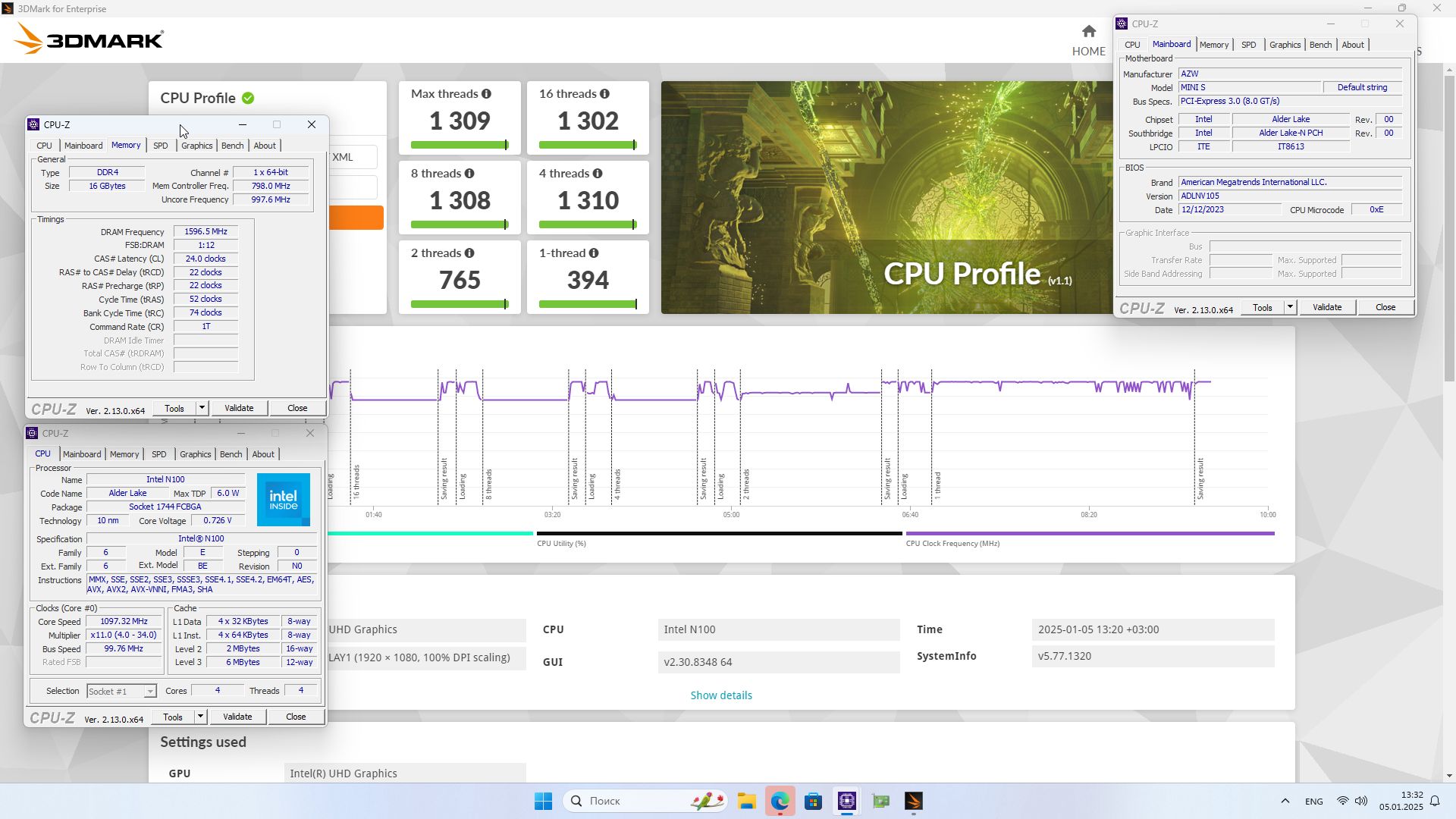Click scrollbar down arrow in 3DMark
The width and height of the screenshot is (1456, 819).
tap(1449, 776)
